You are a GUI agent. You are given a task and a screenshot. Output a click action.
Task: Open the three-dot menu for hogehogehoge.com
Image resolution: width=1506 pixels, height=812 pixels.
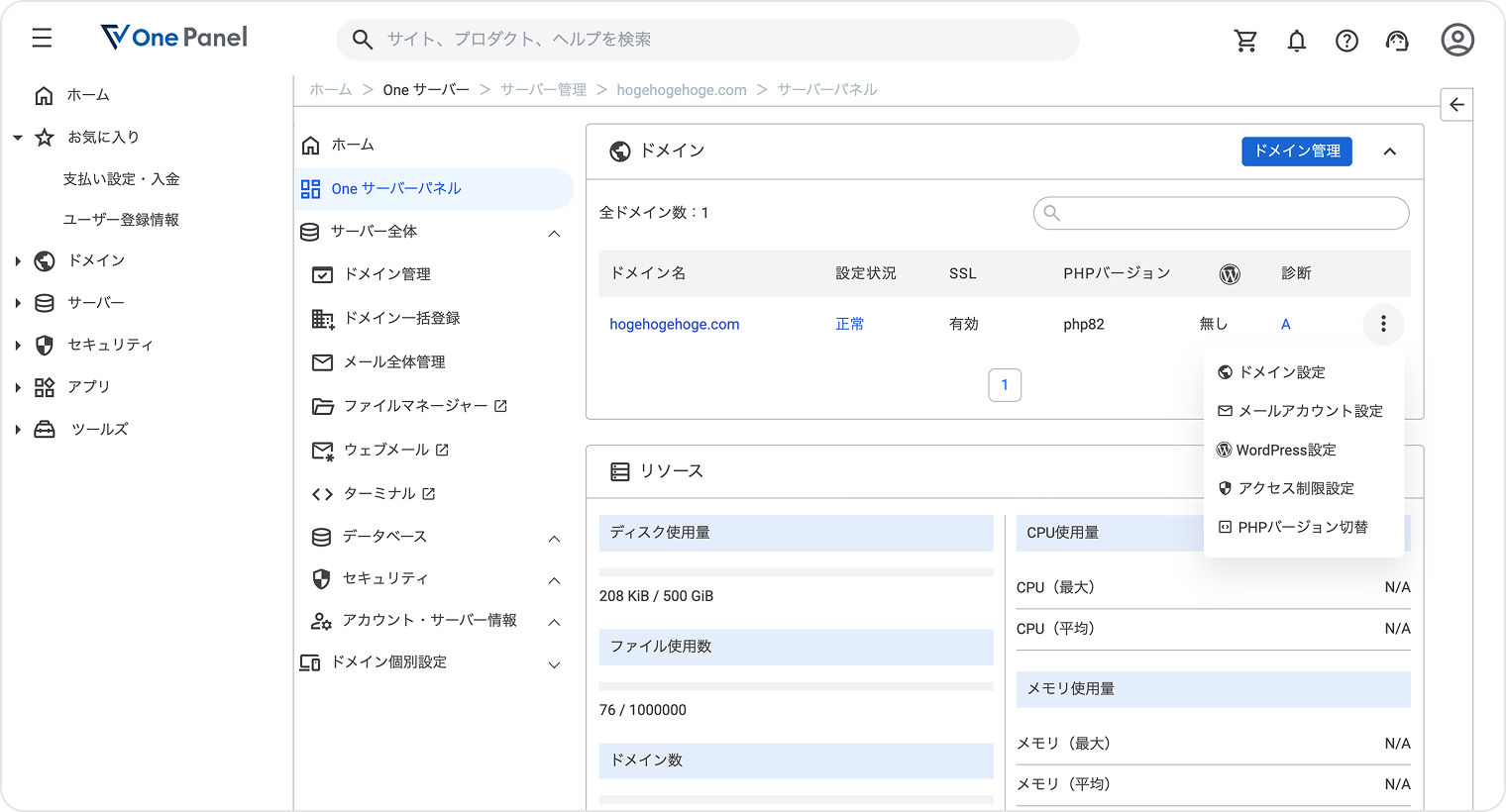tap(1383, 324)
